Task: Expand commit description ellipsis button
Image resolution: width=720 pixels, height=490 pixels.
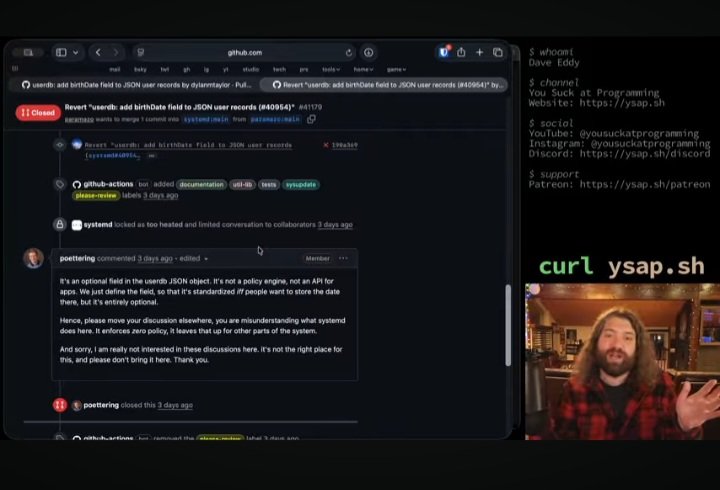Action: 152,156
